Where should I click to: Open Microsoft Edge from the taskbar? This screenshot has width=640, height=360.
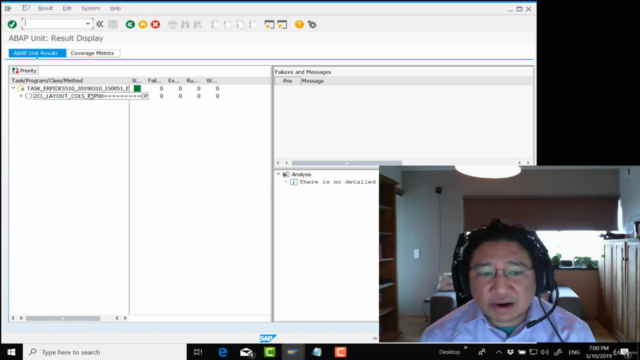point(222,352)
